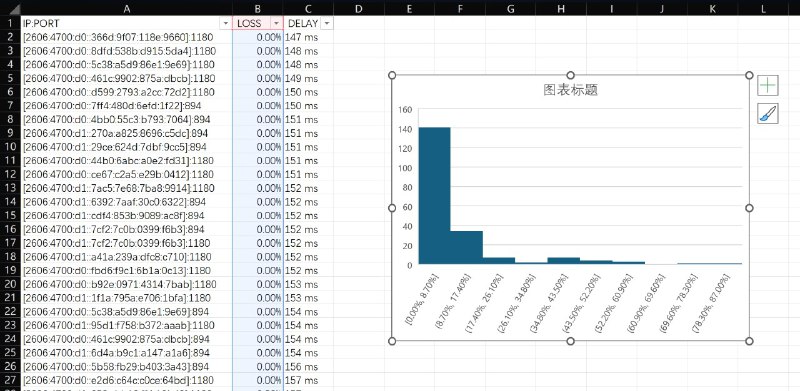Open the IP:PORT column filter dropdown
The image size is (800, 391).
pos(225,23)
